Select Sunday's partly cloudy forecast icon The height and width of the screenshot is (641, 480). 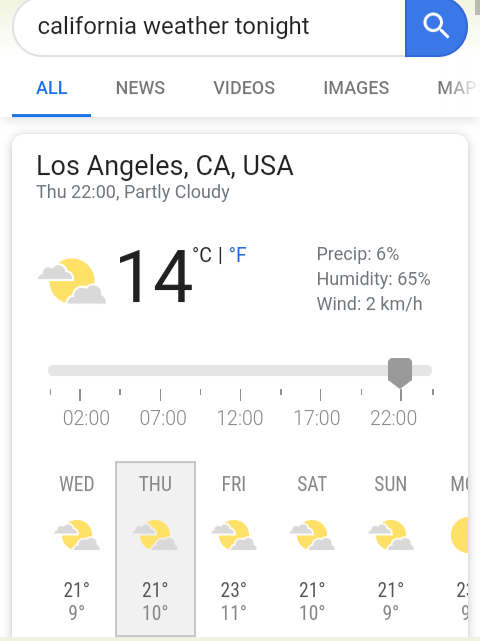tap(391, 535)
